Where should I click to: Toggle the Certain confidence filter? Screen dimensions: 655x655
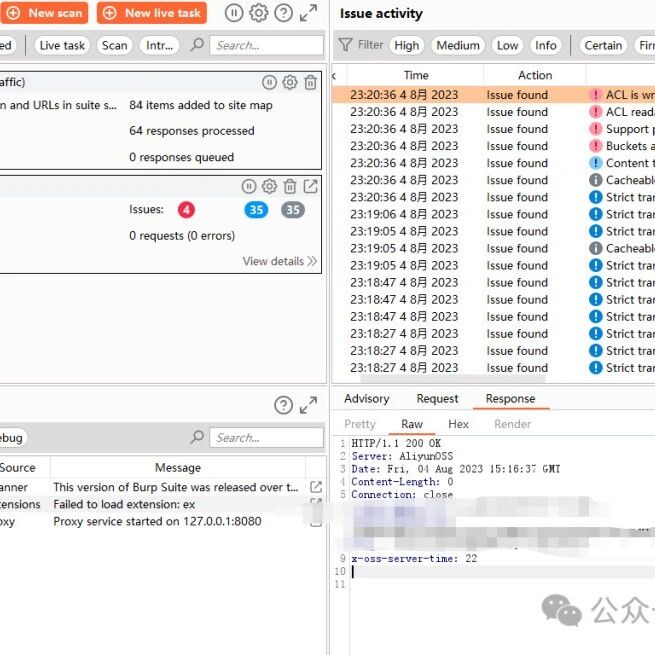[603, 45]
